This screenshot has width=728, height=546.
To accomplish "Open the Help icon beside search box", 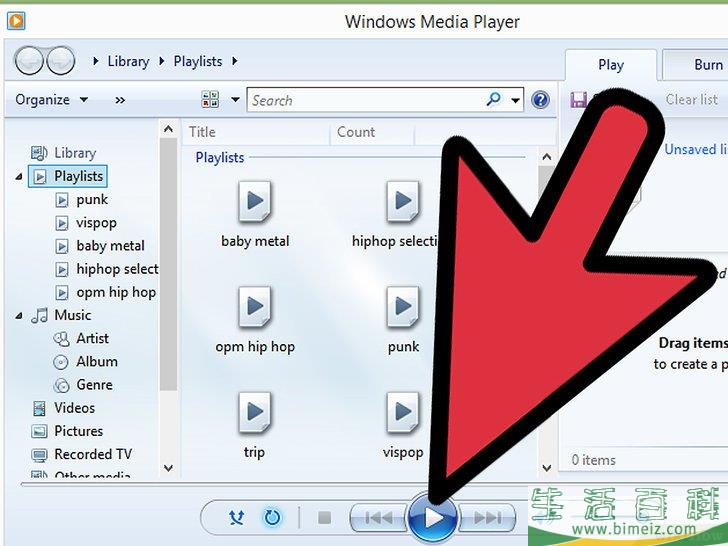I will (540, 100).
